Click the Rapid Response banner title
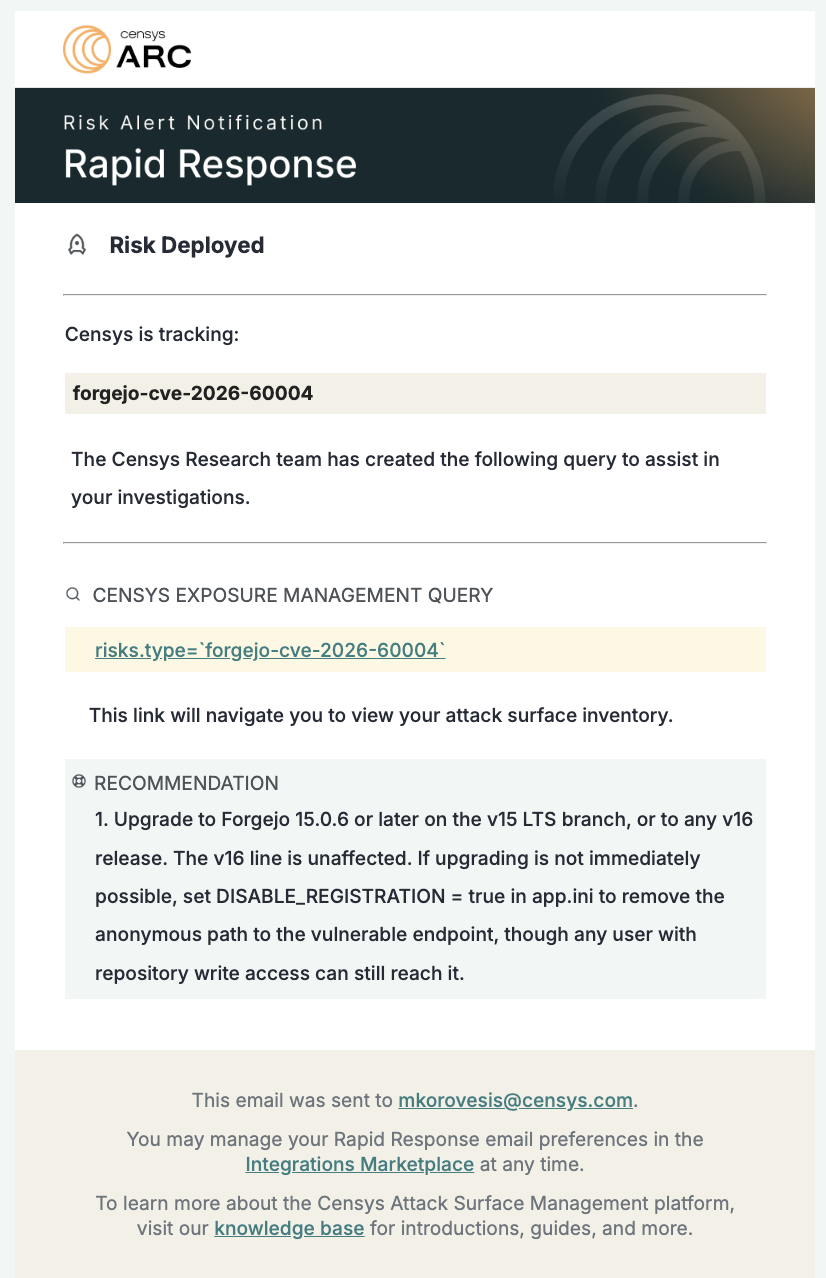826x1278 pixels. pyautogui.click(x=210, y=164)
